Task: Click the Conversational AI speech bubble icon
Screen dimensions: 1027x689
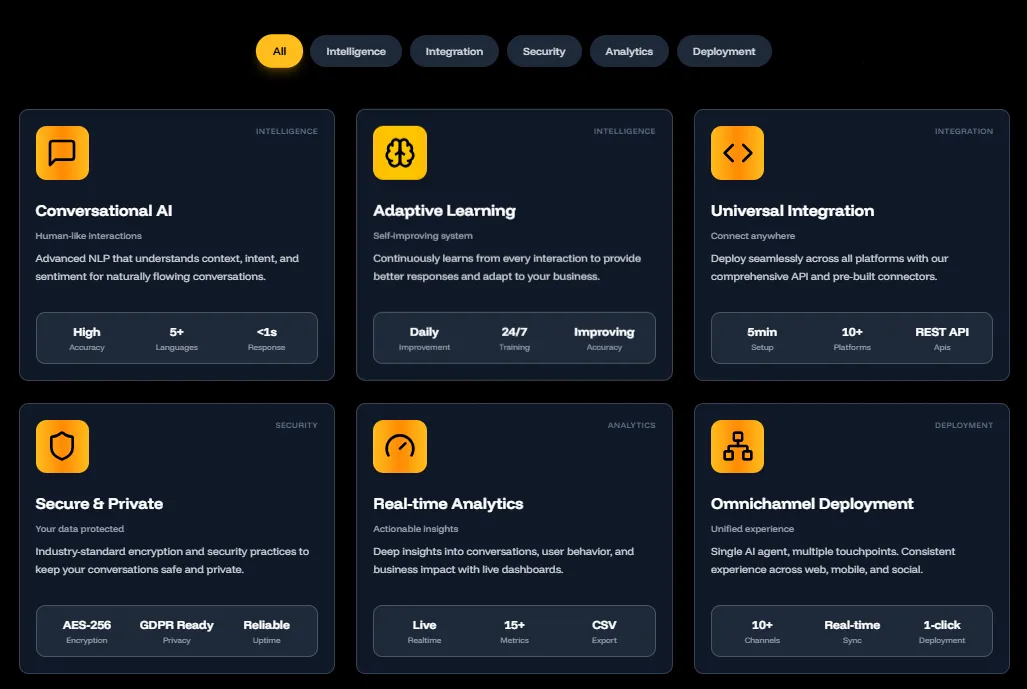Action: (x=62, y=153)
